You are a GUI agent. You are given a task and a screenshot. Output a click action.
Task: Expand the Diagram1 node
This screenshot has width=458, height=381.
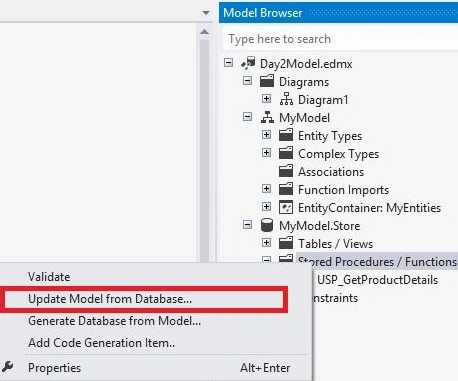266,98
